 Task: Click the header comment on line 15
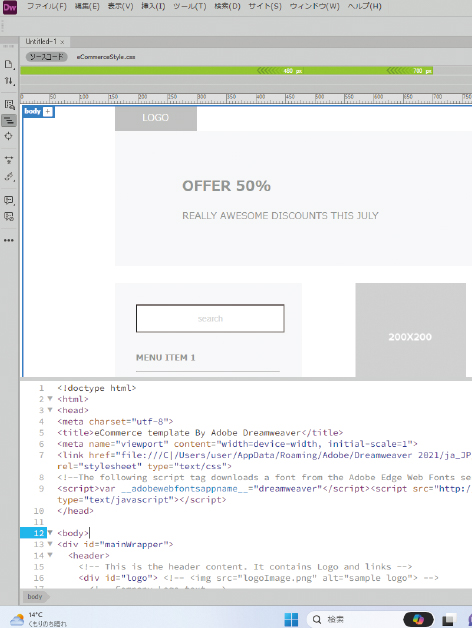[245, 567]
